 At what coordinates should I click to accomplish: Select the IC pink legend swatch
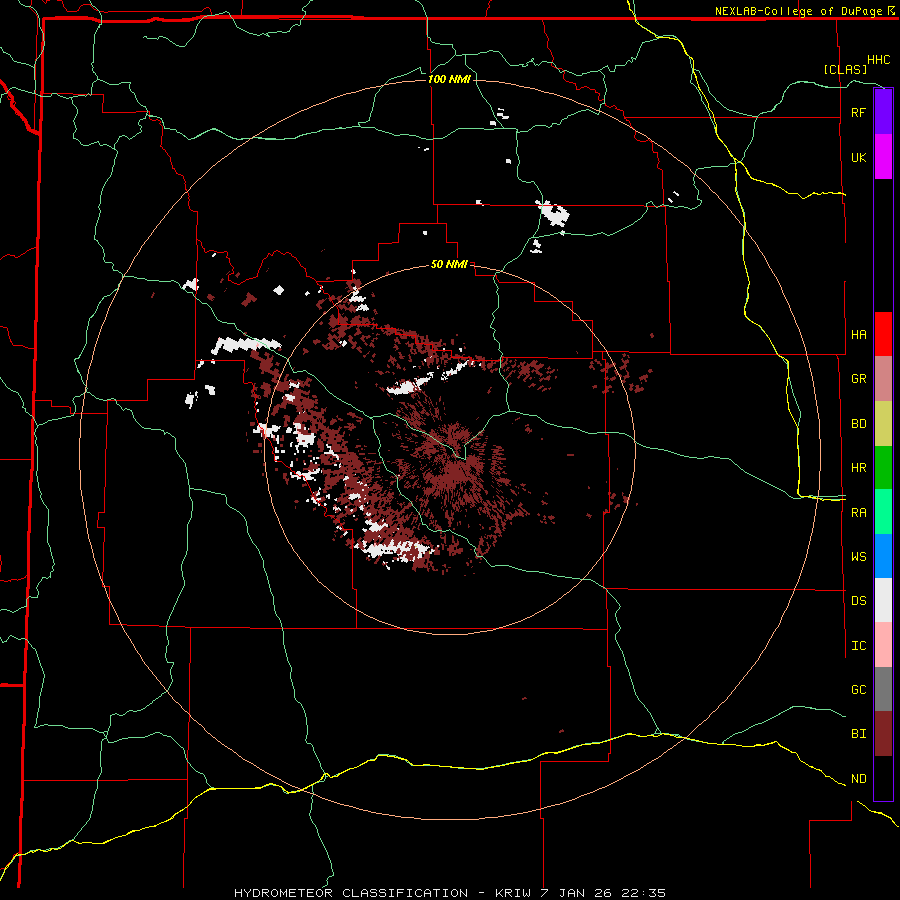coord(883,645)
